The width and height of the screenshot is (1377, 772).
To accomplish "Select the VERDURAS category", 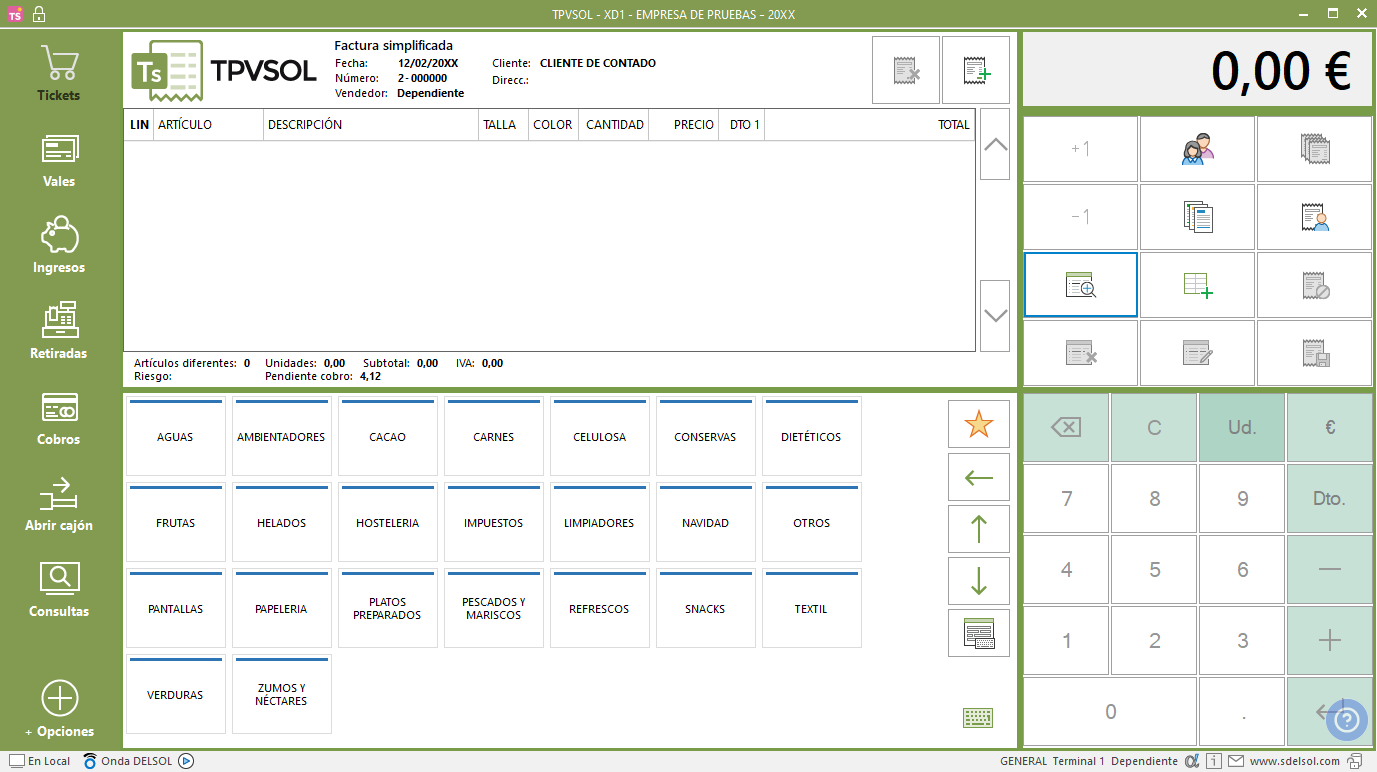I will [176, 695].
